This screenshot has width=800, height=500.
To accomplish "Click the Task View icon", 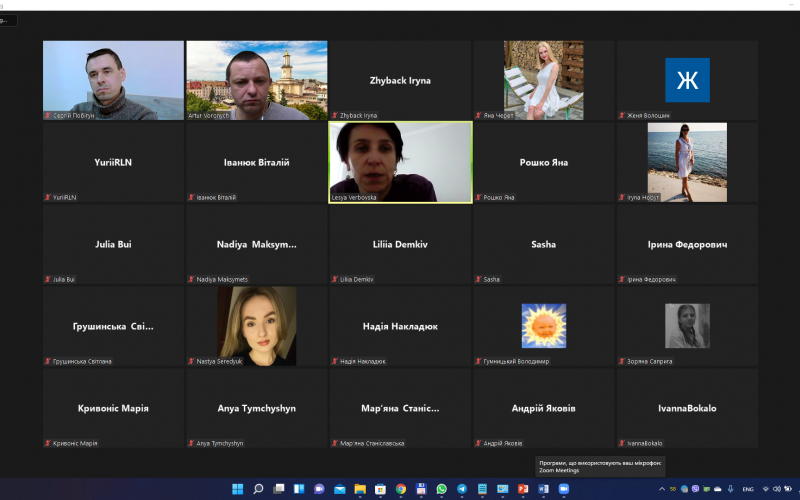I will (279, 489).
